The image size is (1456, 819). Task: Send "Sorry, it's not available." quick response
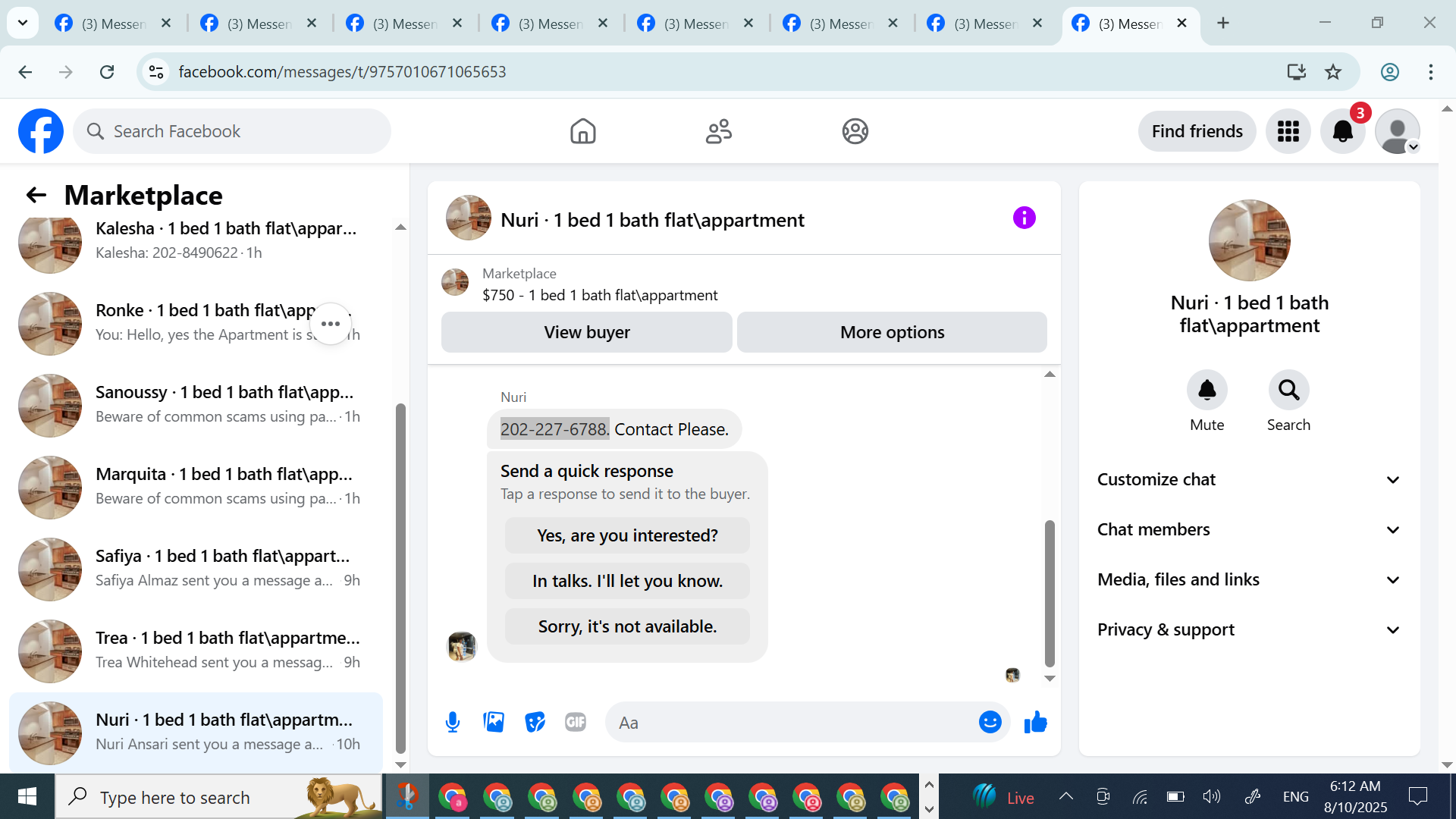point(627,626)
